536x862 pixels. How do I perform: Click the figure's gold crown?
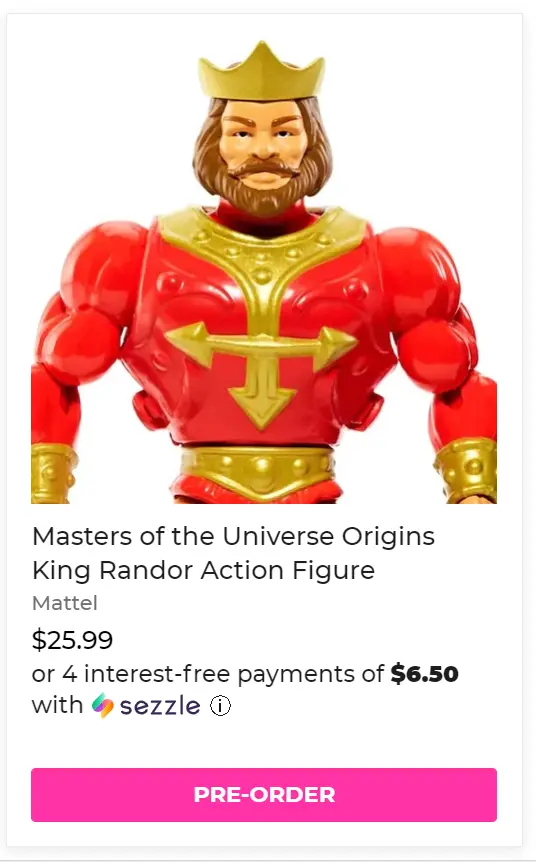262,70
